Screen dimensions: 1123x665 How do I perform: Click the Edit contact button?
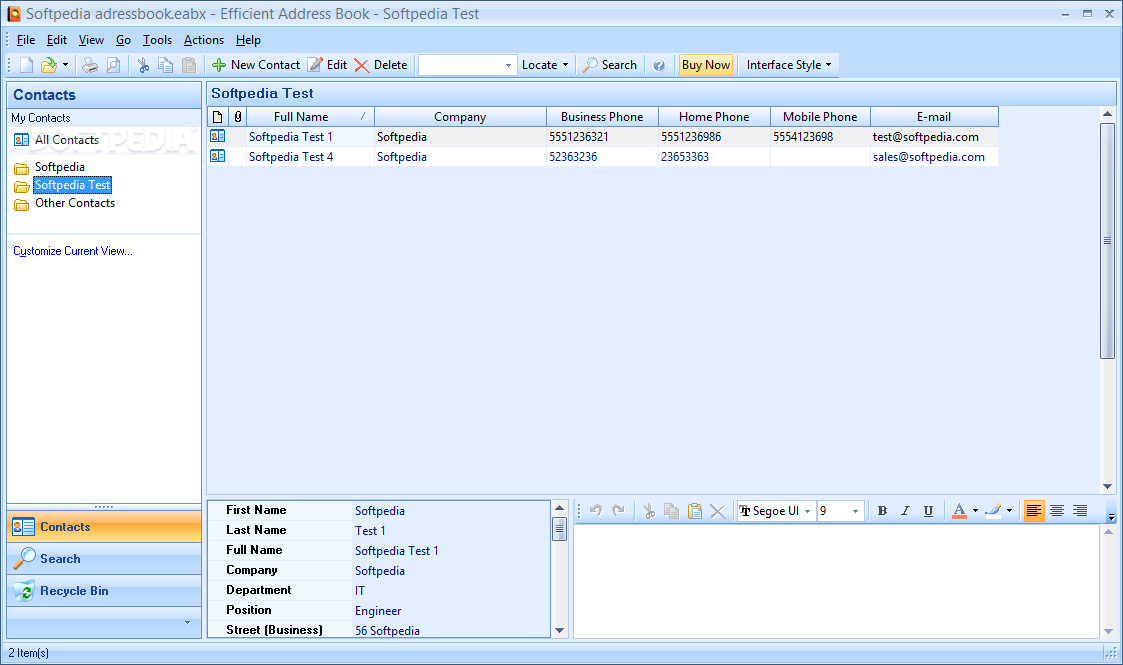pyautogui.click(x=327, y=65)
